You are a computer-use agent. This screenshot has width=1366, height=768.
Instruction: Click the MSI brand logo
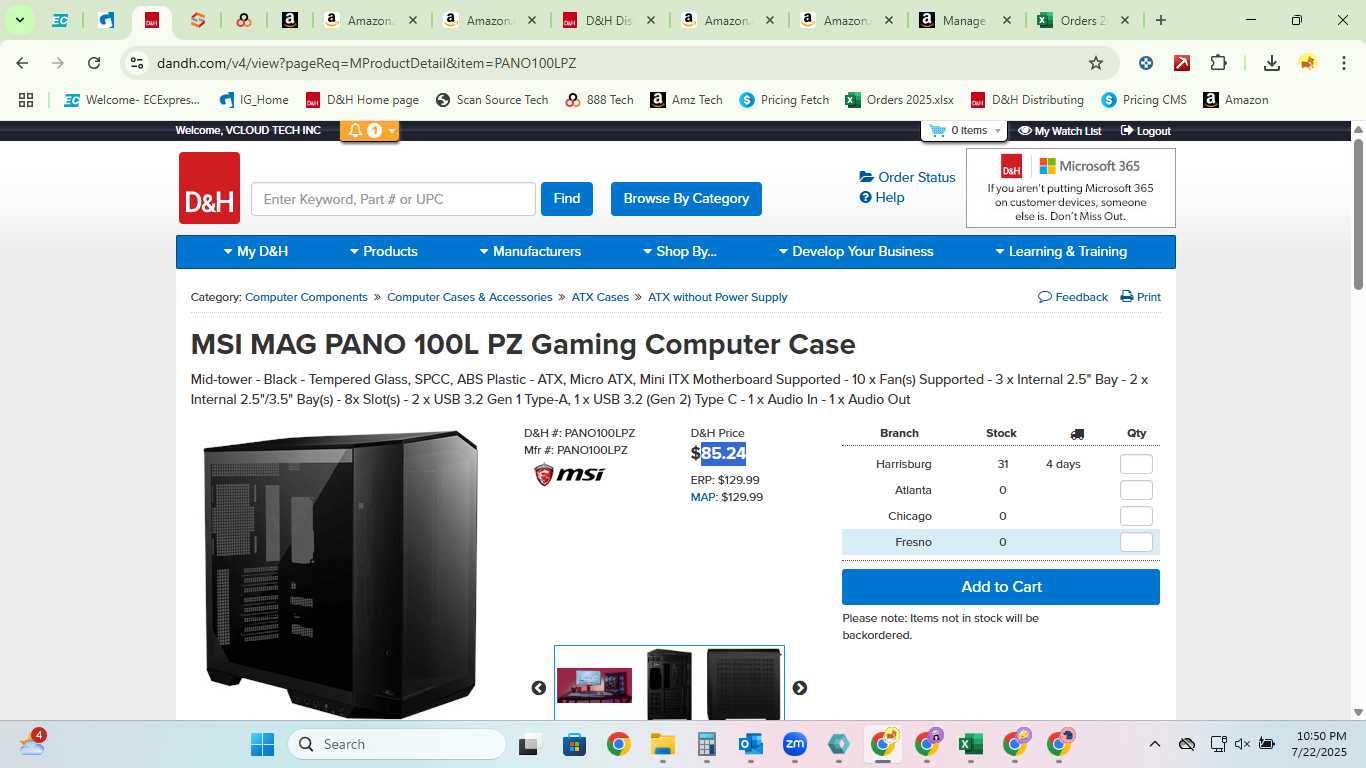click(x=570, y=474)
